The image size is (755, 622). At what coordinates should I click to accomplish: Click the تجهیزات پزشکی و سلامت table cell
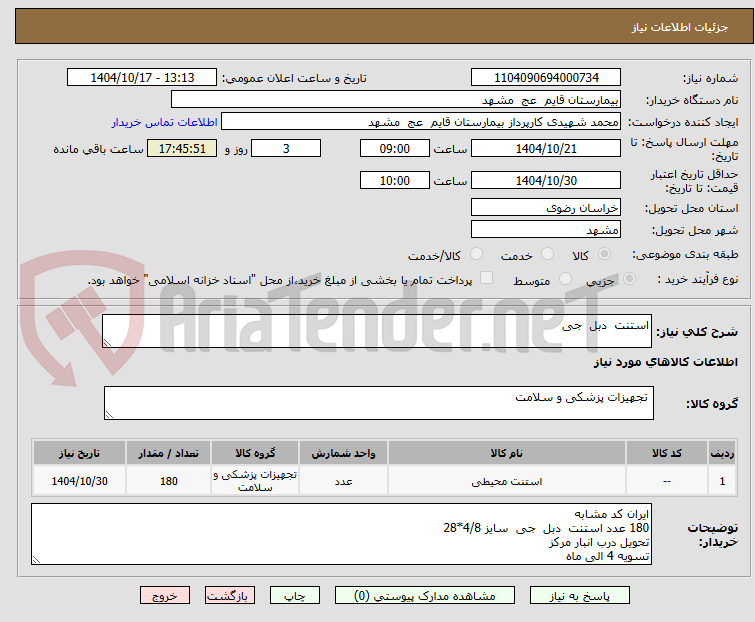[x=255, y=481]
